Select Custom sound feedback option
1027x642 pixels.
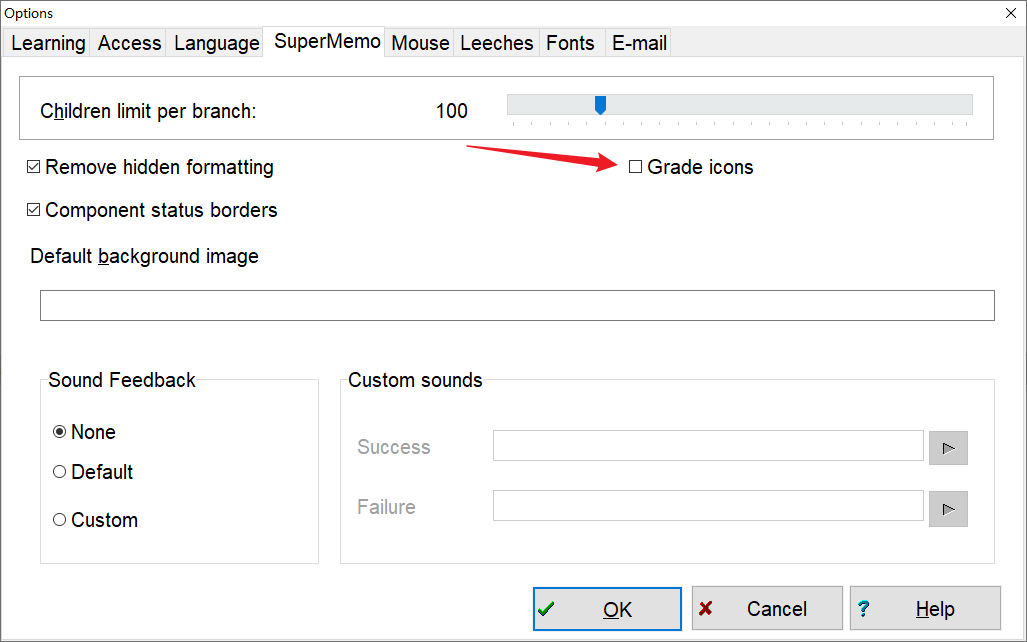pos(60,520)
